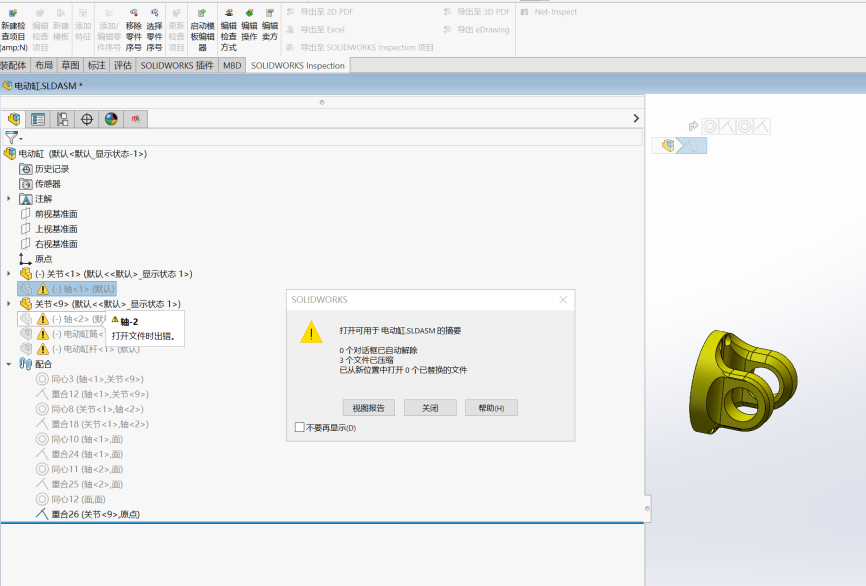
Task: Click the assembly icon in breadcrumb bar
Action: (668, 145)
